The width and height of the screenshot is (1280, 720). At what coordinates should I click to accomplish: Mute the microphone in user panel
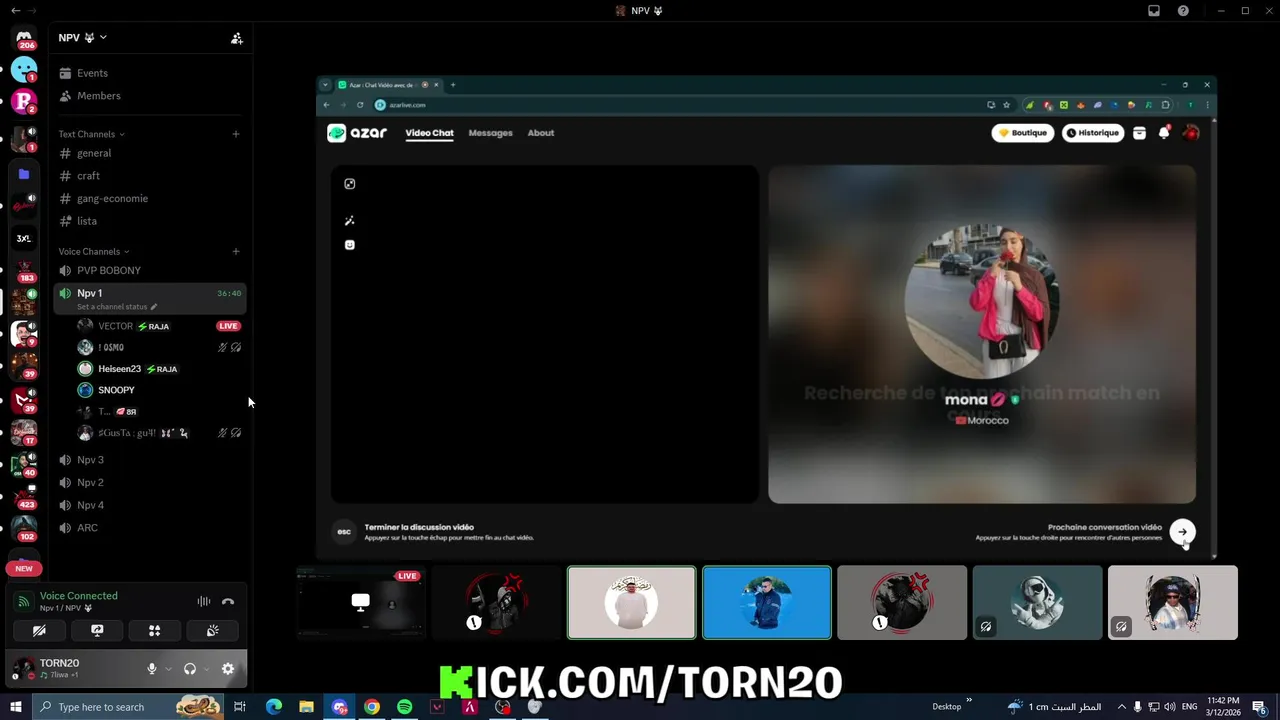coord(152,669)
